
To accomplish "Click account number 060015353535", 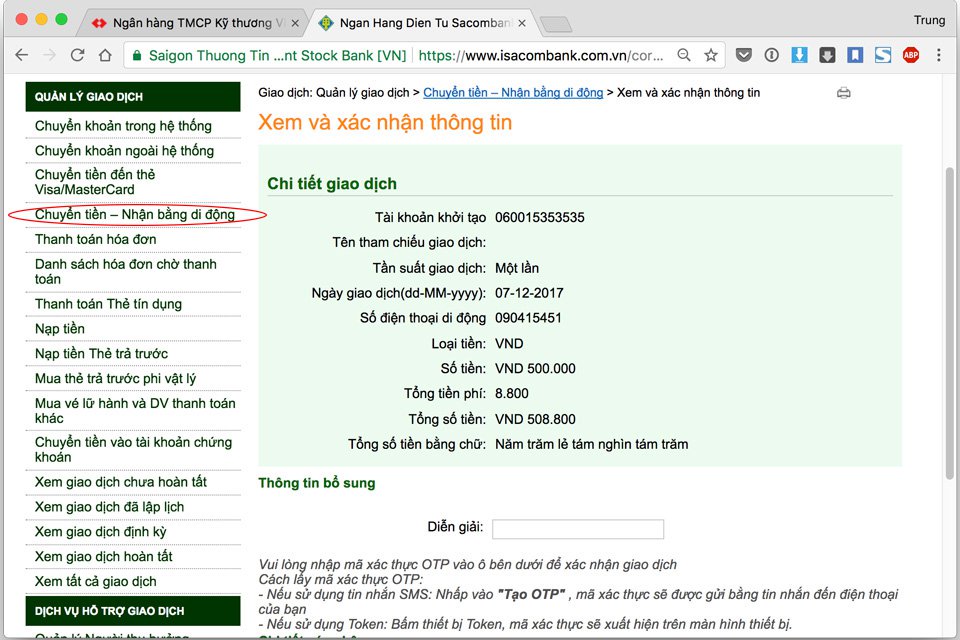I will (539, 217).
